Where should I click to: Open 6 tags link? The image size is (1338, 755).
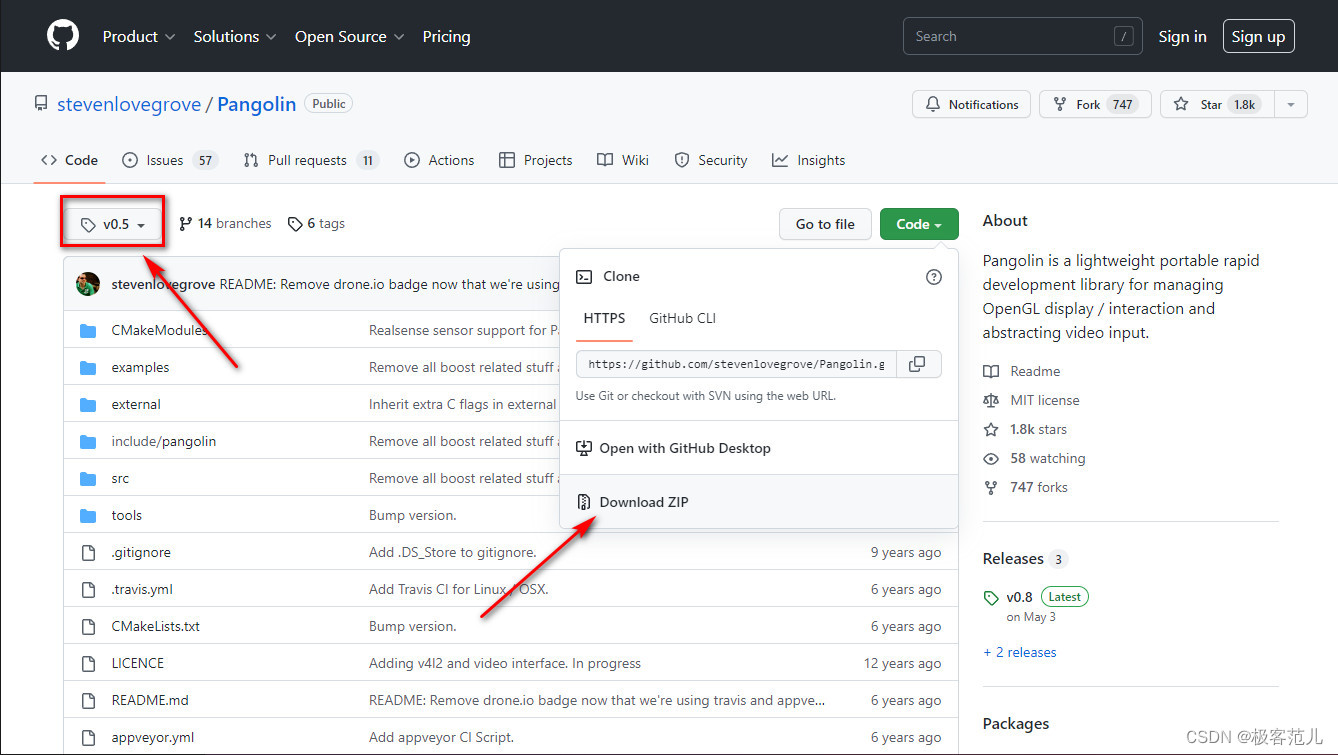click(x=316, y=224)
